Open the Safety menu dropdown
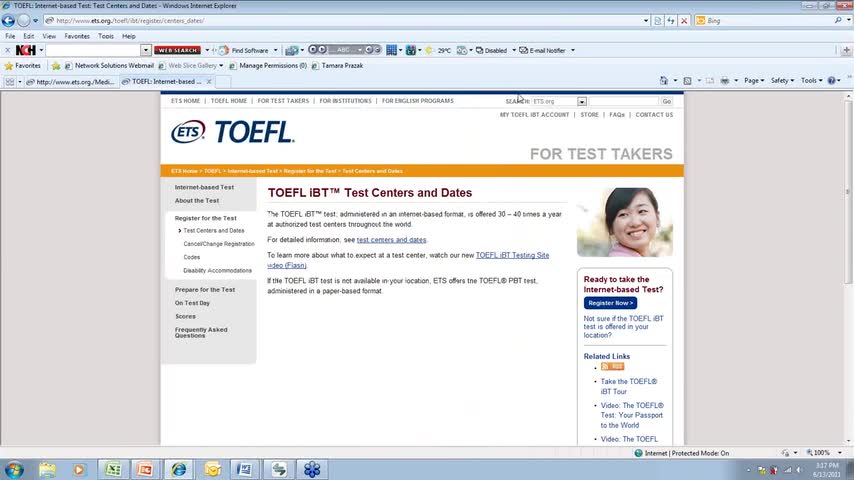The width and height of the screenshot is (854, 480). (782, 81)
